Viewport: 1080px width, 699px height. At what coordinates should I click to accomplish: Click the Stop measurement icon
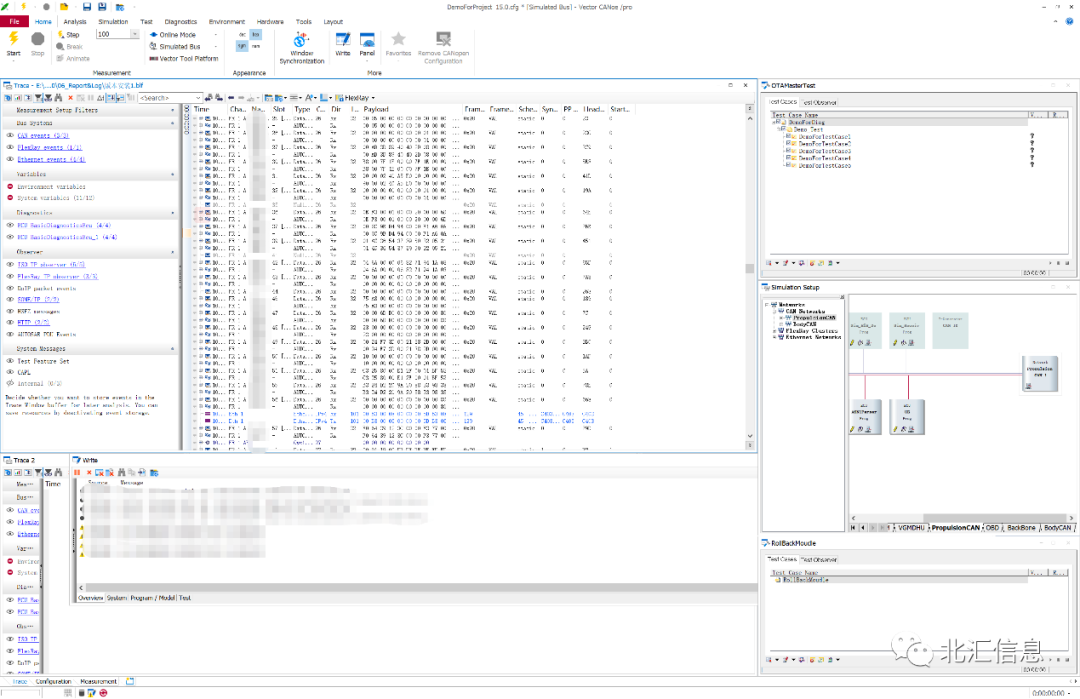pyautogui.click(x=37, y=39)
